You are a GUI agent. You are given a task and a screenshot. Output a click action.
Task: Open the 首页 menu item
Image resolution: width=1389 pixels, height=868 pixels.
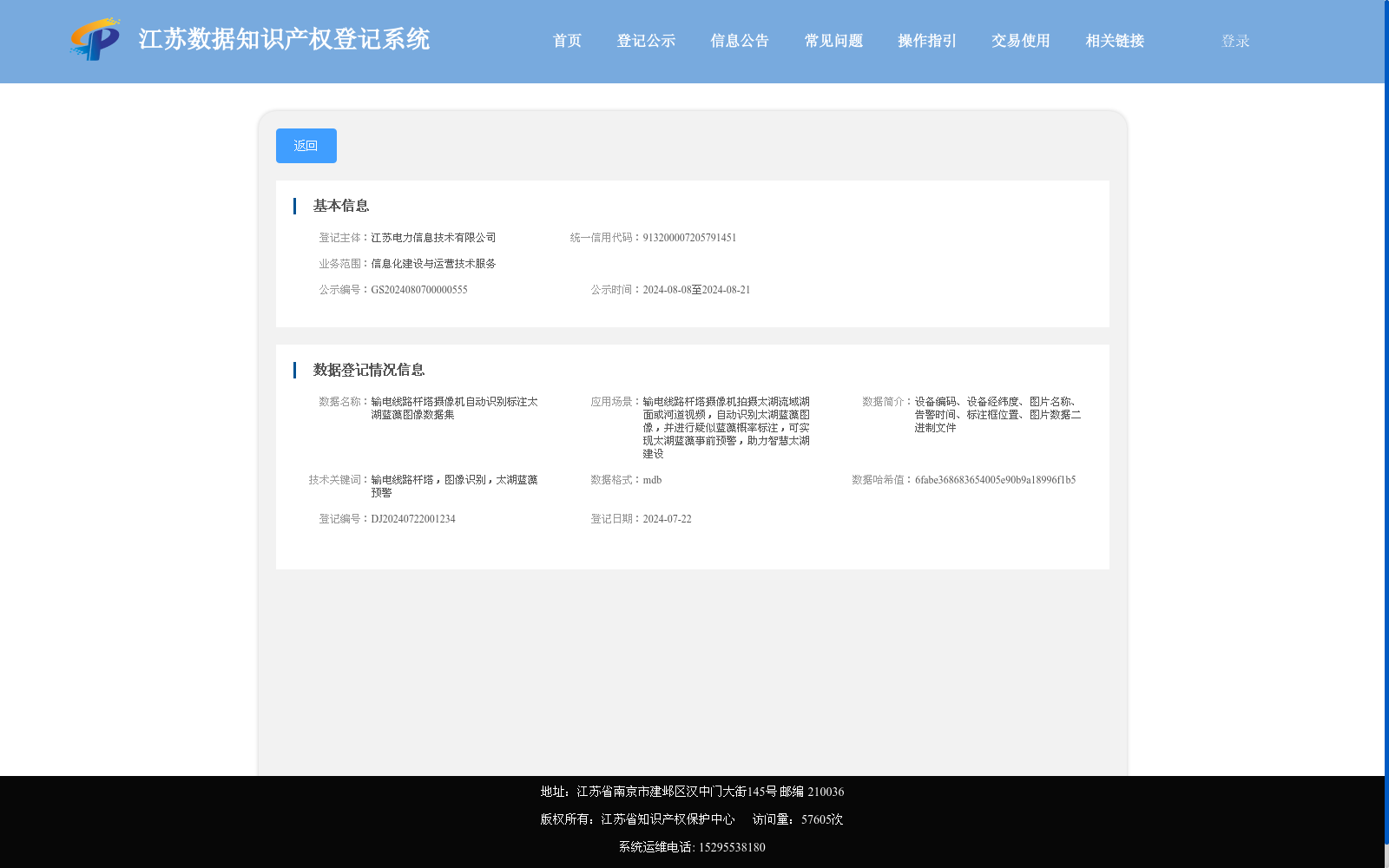tap(567, 41)
